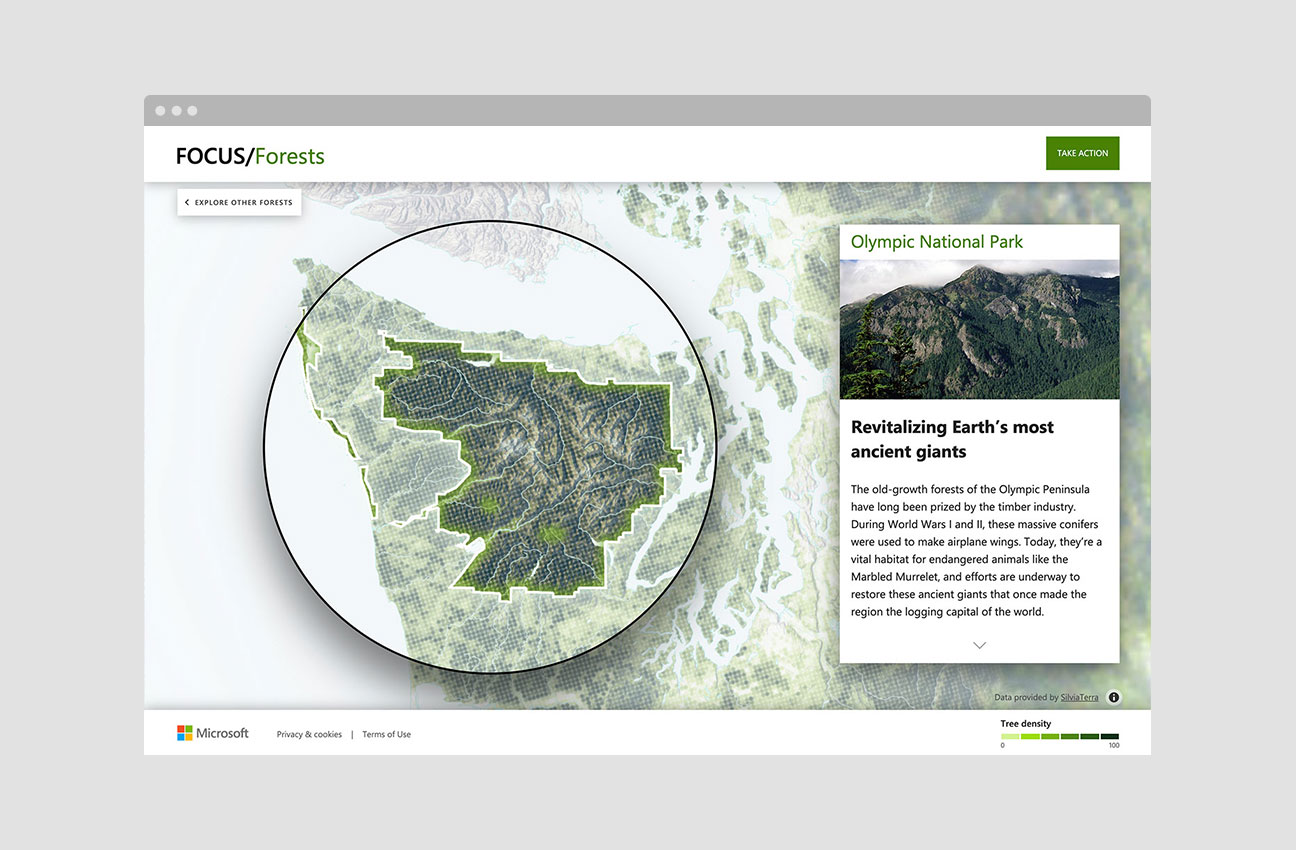This screenshot has width=1296, height=850.
Task: Go back via Explore Other Forests
Action: coord(239,202)
